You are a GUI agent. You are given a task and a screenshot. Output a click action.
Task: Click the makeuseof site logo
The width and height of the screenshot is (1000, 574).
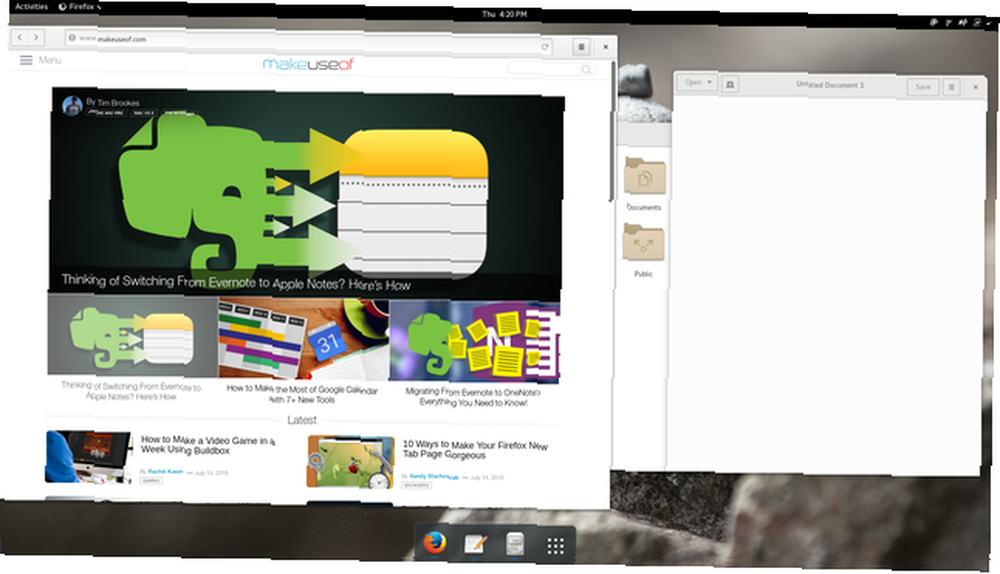[x=308, y=64]
